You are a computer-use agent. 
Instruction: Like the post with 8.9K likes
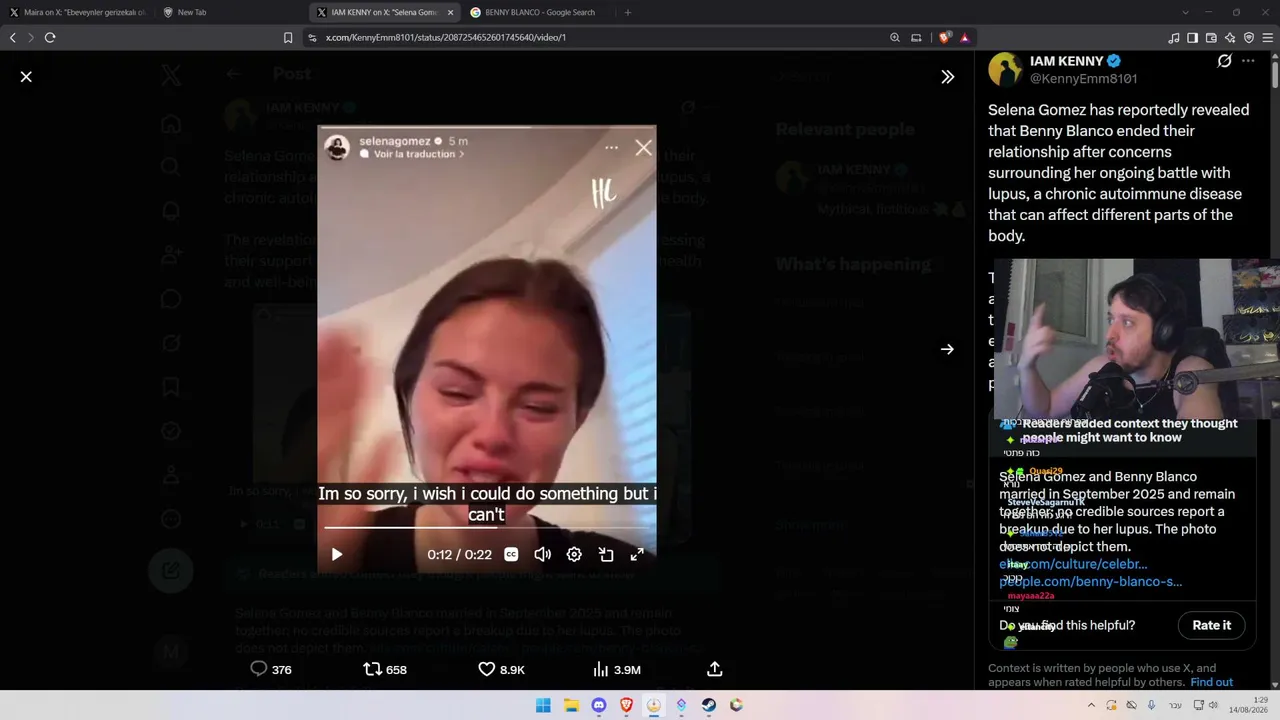point(501,669)
